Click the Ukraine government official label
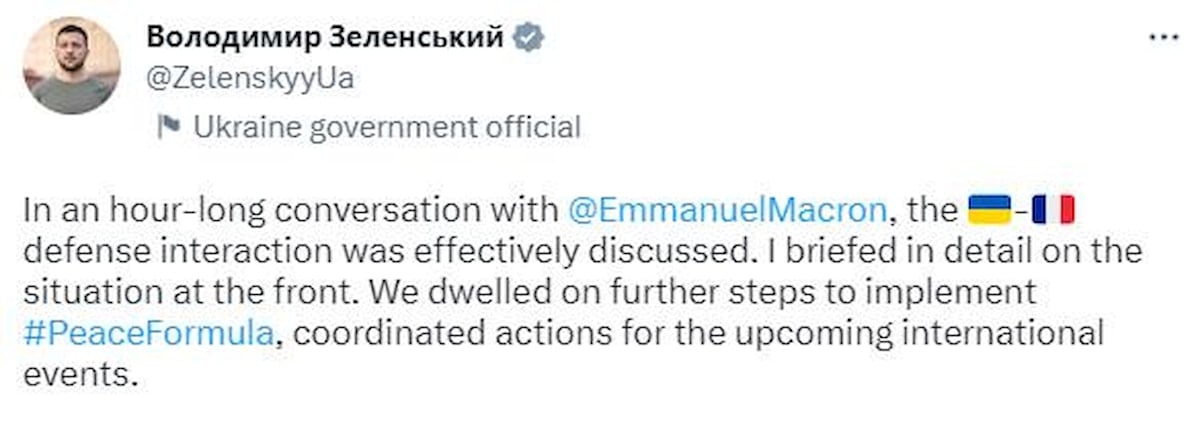The width and height of the screenshot is (1200, 431). click(x=386, y=127)
